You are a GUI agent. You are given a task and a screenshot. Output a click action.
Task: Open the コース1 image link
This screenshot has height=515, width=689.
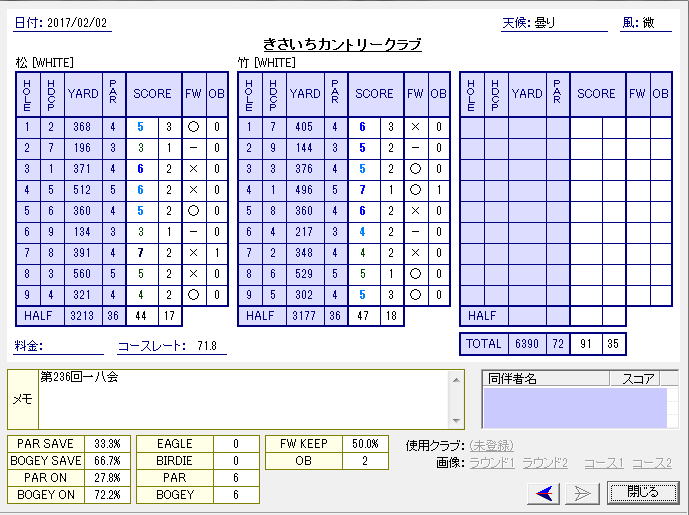click(601, 463)
